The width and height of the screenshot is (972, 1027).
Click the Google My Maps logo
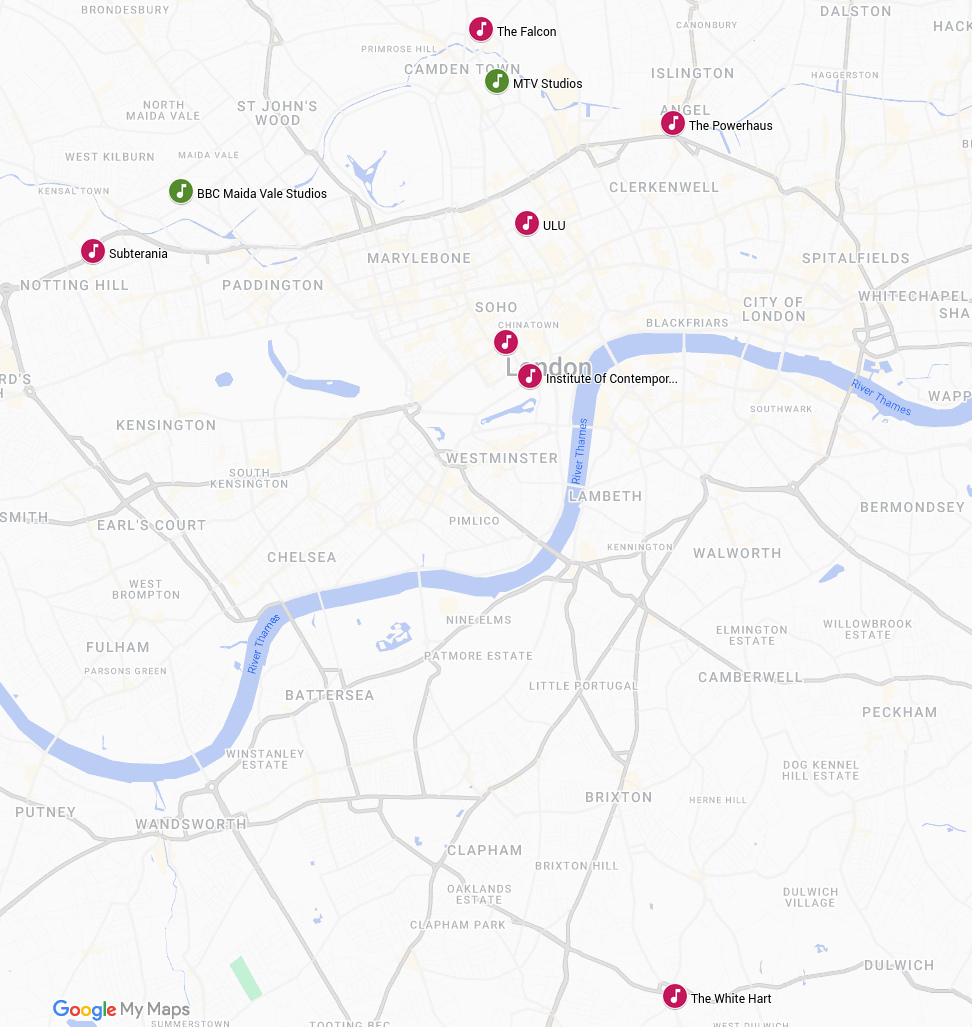(x=121, y=1009)
